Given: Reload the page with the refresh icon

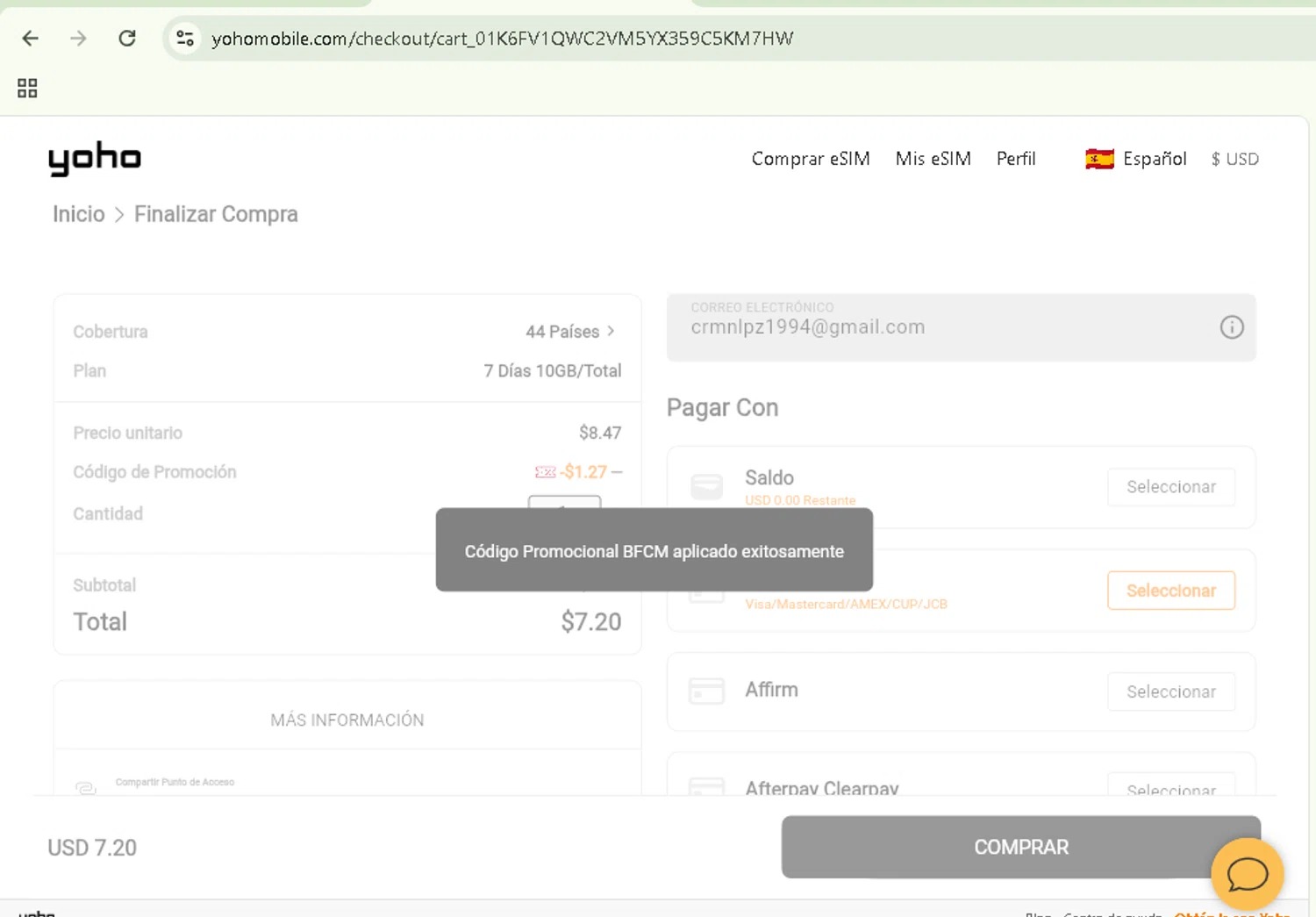Looking at the screenshot, I should coord(127,38).
